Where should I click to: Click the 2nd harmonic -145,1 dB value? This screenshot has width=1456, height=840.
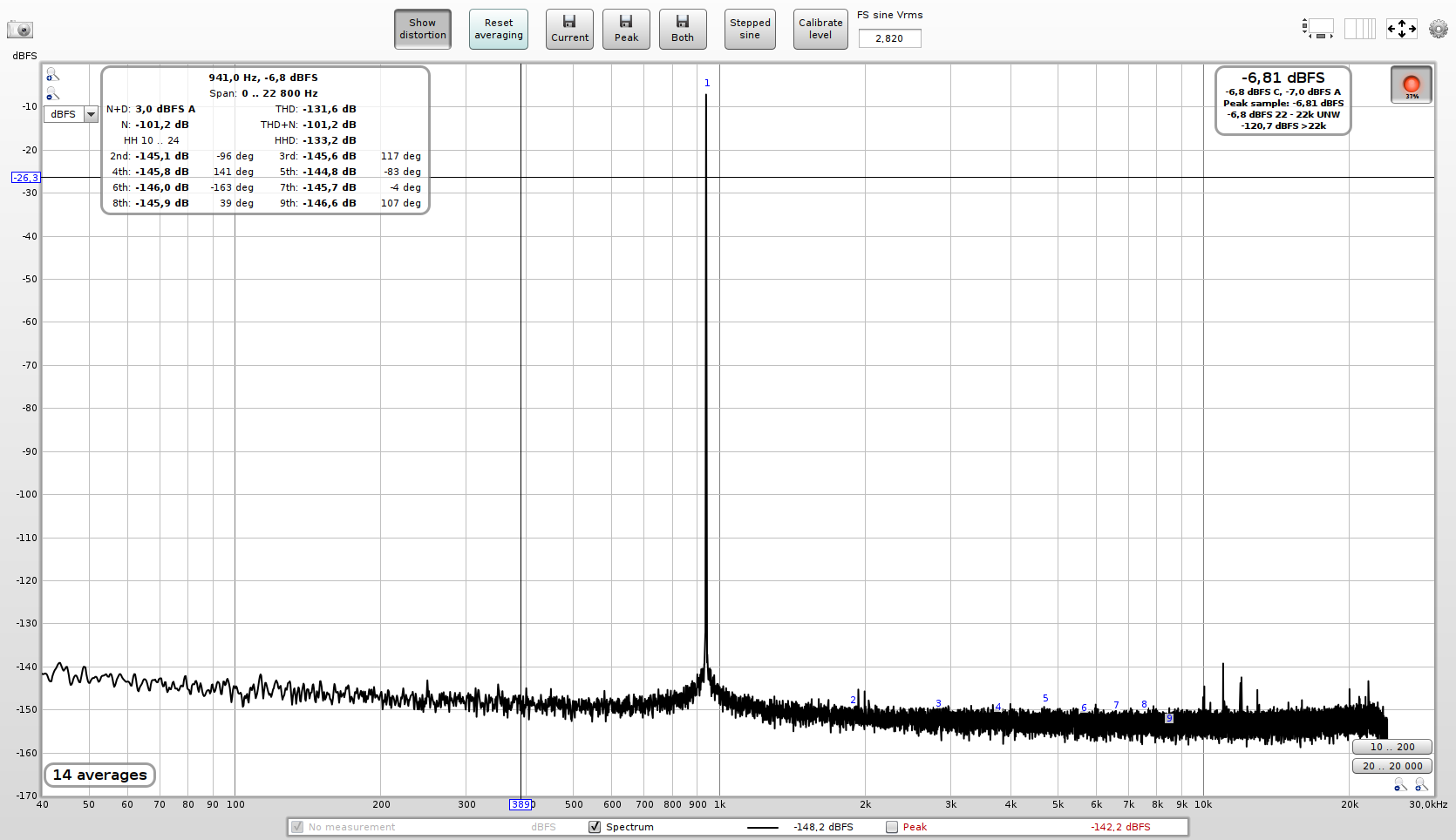click(x=162, y=156)
